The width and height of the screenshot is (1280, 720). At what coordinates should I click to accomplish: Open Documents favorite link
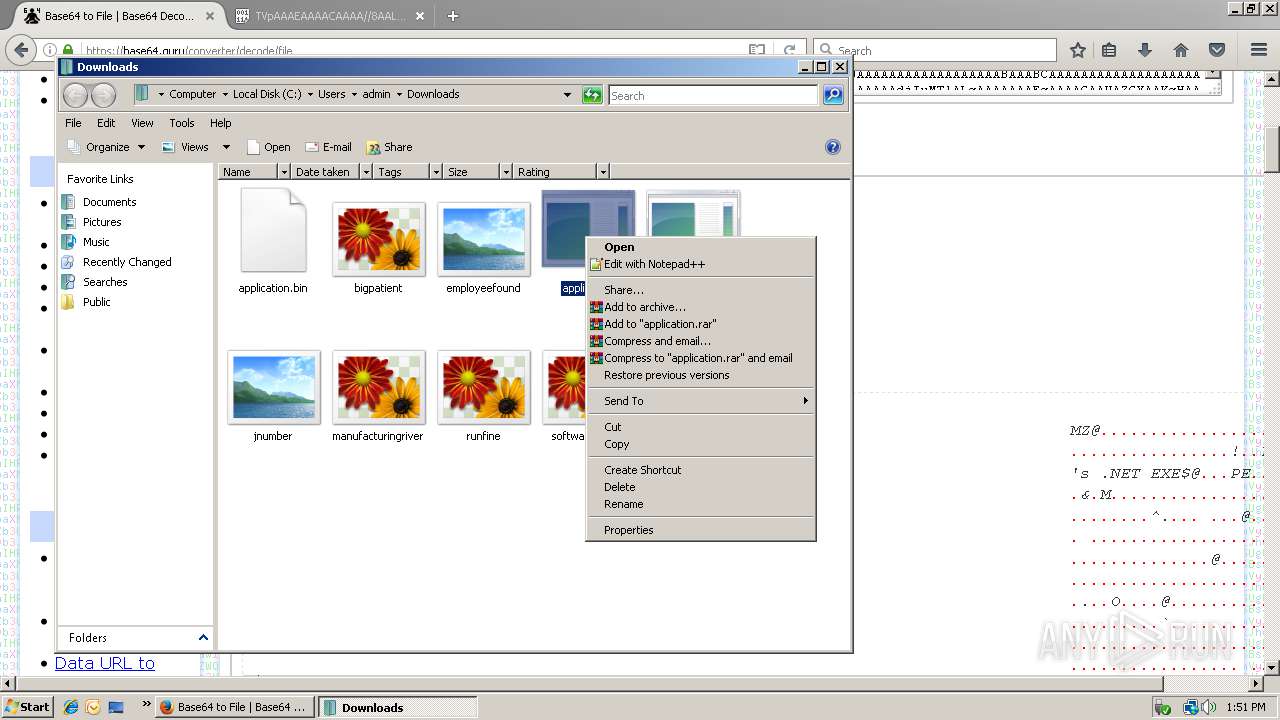[109, 202]
